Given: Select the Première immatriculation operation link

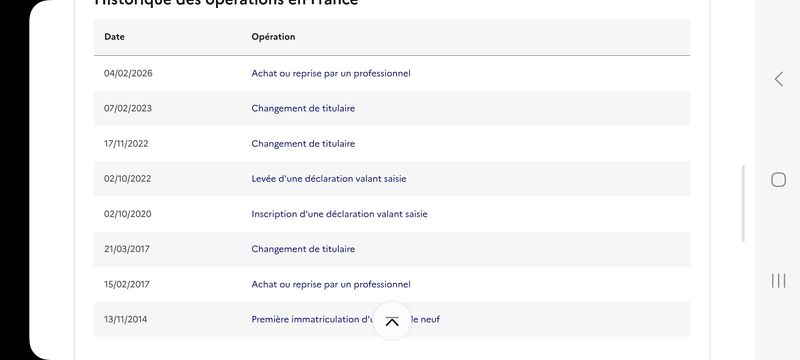Looking at the screenshot, I should pyautogui.click(x=345, y=320).
